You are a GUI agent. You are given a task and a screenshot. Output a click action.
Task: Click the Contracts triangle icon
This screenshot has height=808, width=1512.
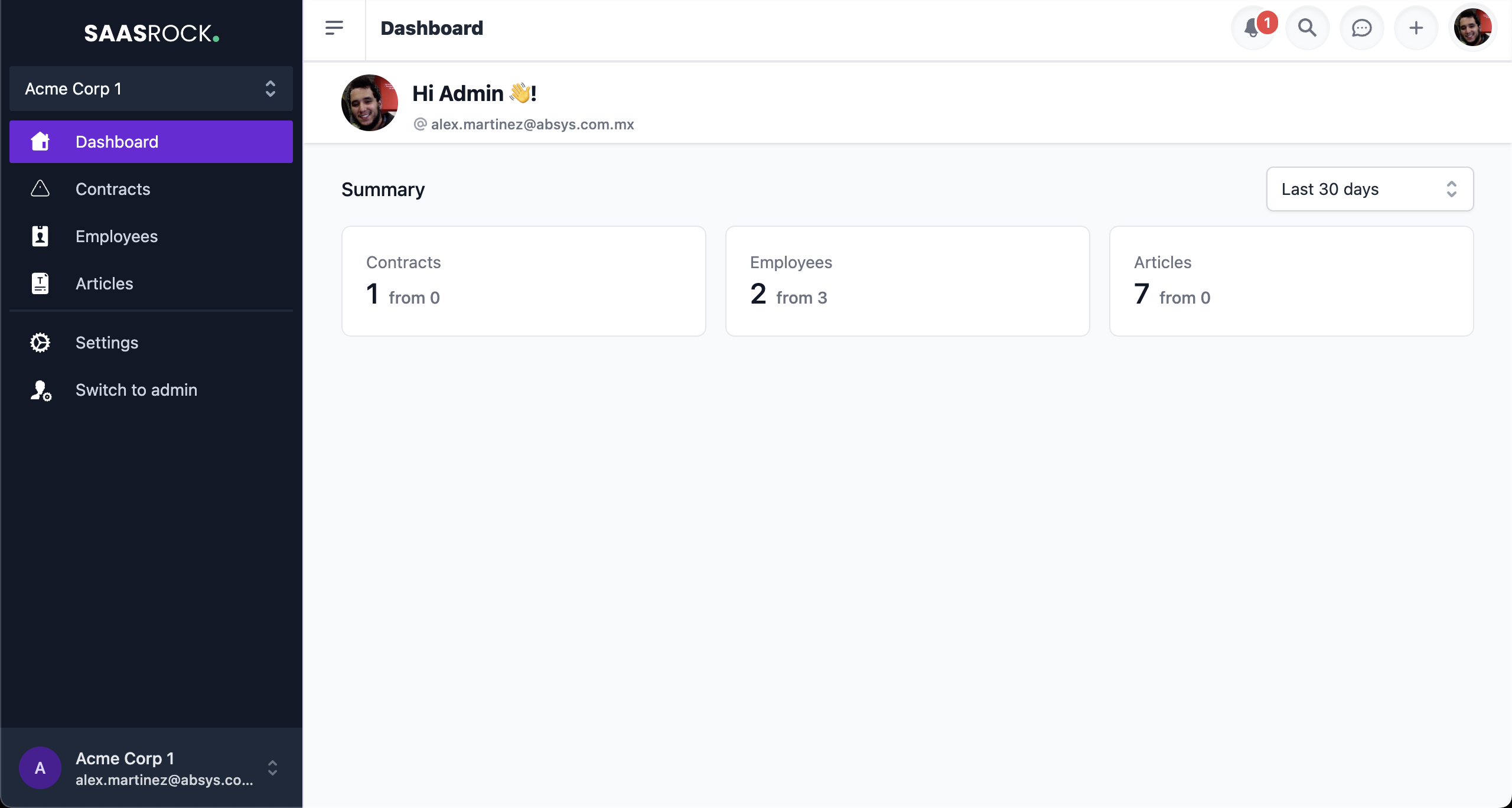tap(40, 189)
